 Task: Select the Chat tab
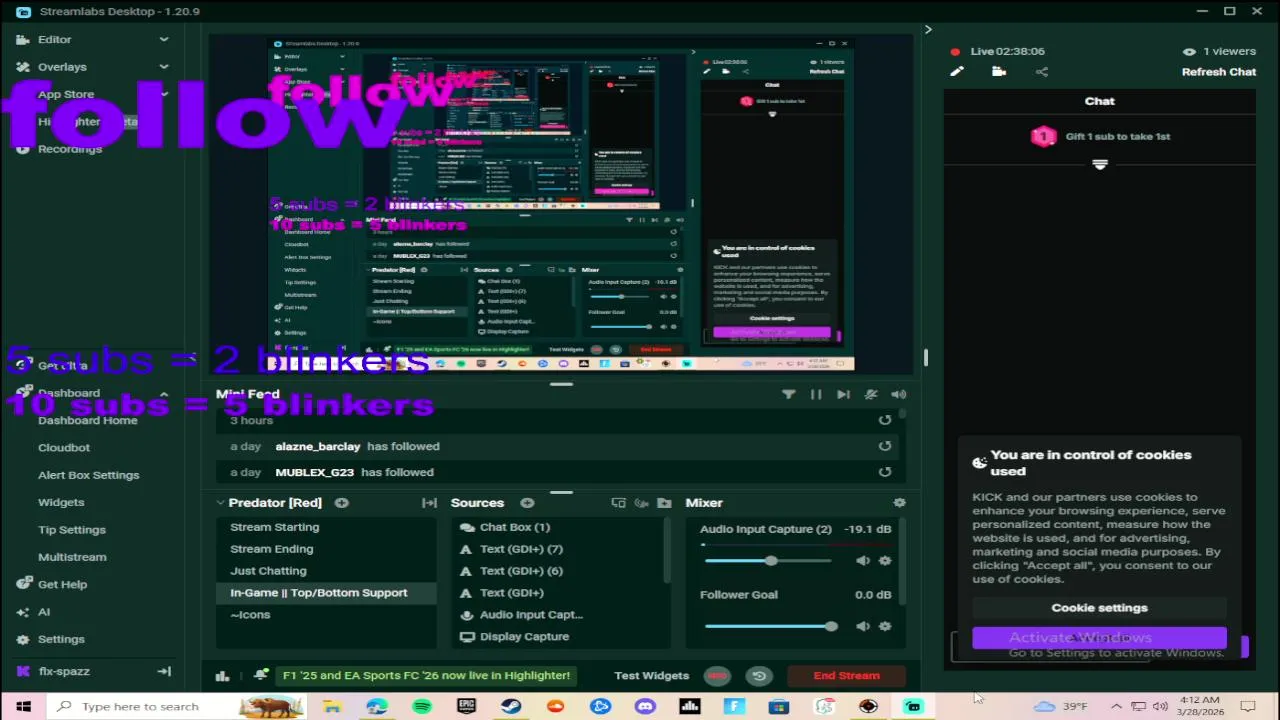(x=1099, y=101)
